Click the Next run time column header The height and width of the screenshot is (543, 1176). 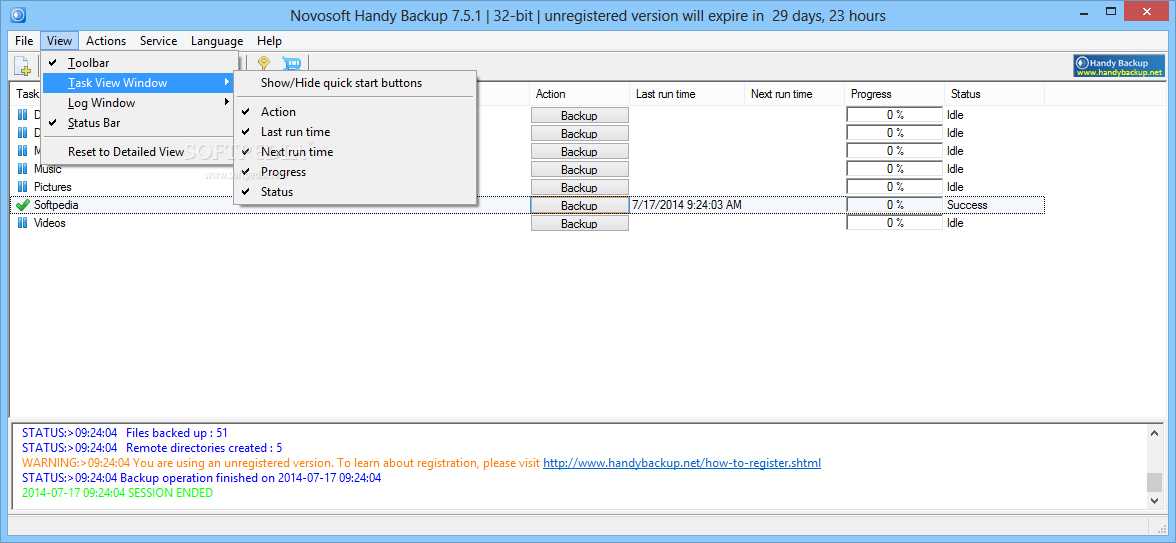point(794,94)
